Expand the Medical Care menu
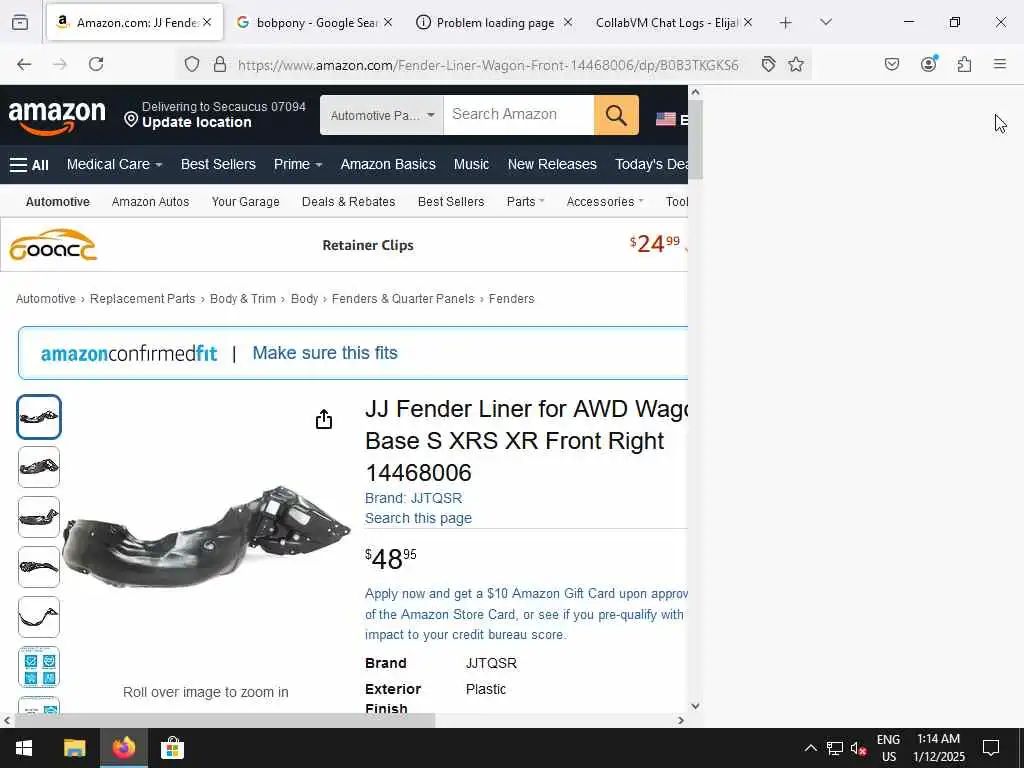 pyautogui.click(x=114, y=165)
